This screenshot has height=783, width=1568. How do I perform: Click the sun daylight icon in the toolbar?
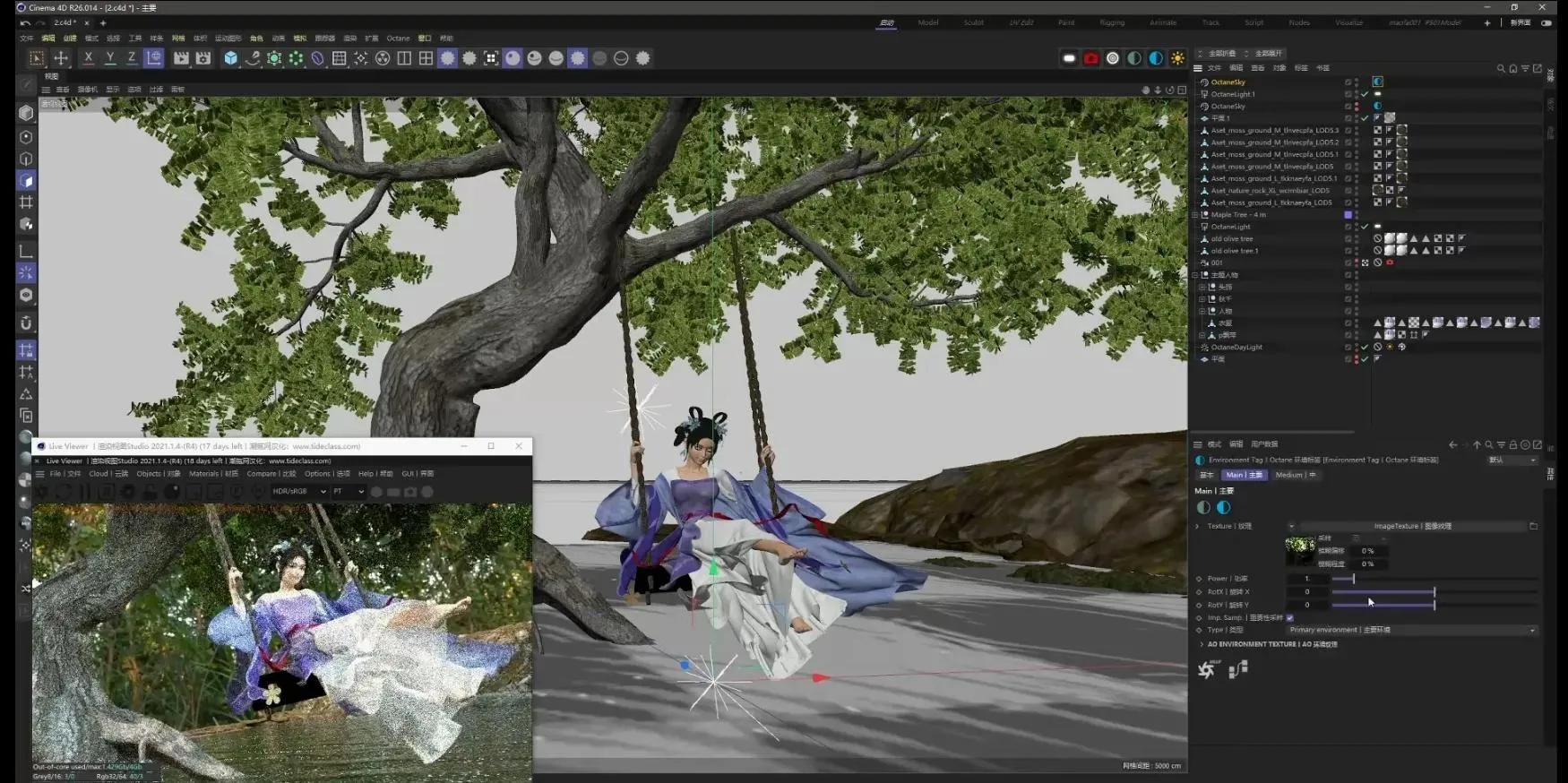coord(1177,58)
